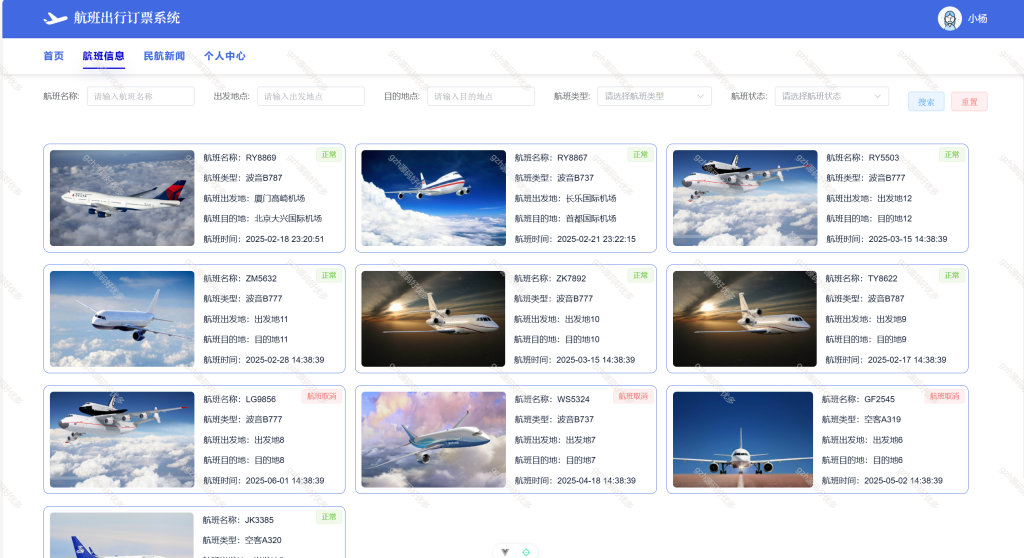Open the 航班类型 dropdown
This screenshot has height=558, width=1024.
[654, 96]
